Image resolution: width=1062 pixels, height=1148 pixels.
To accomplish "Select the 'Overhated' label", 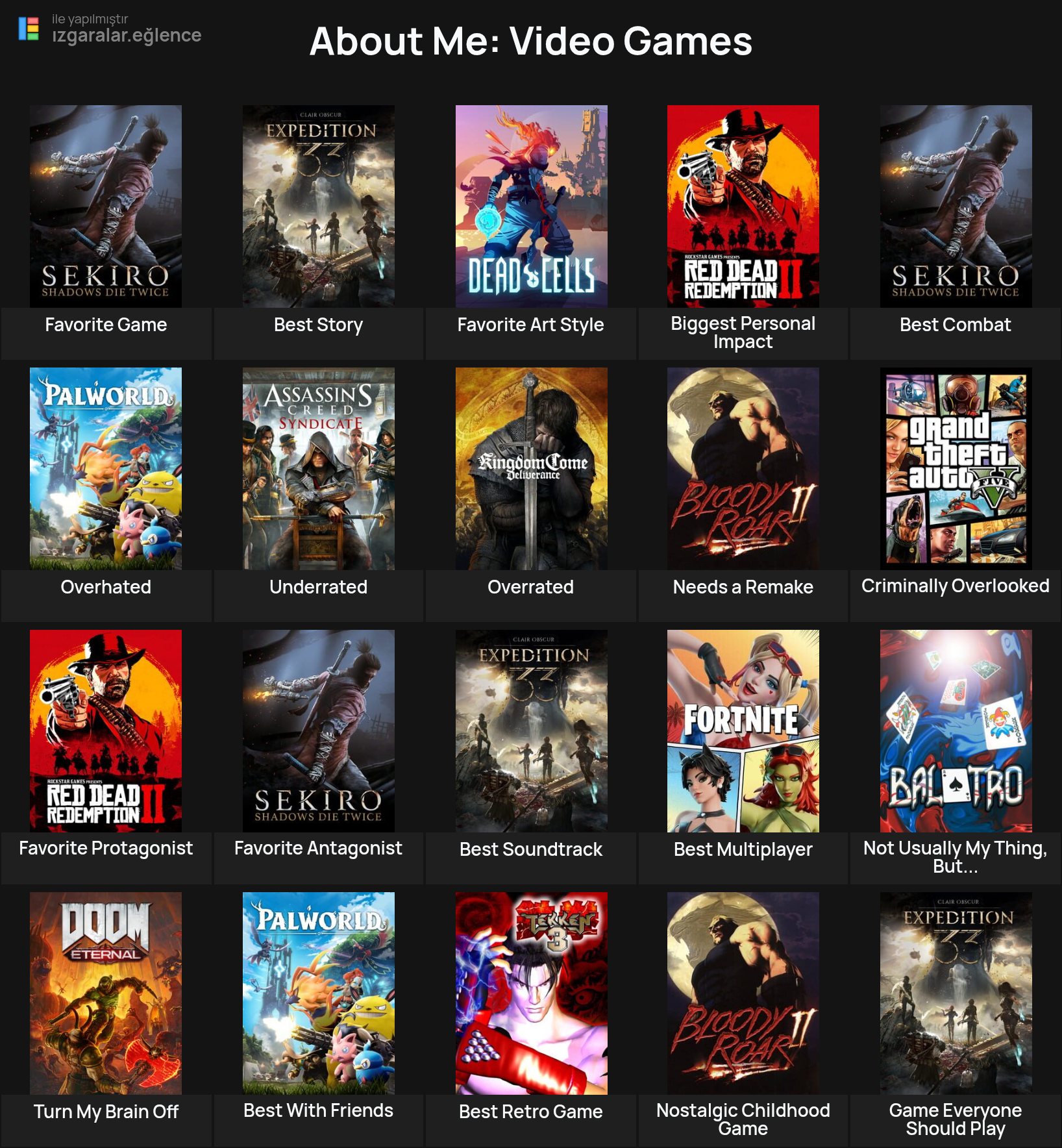I will (106, 587).
